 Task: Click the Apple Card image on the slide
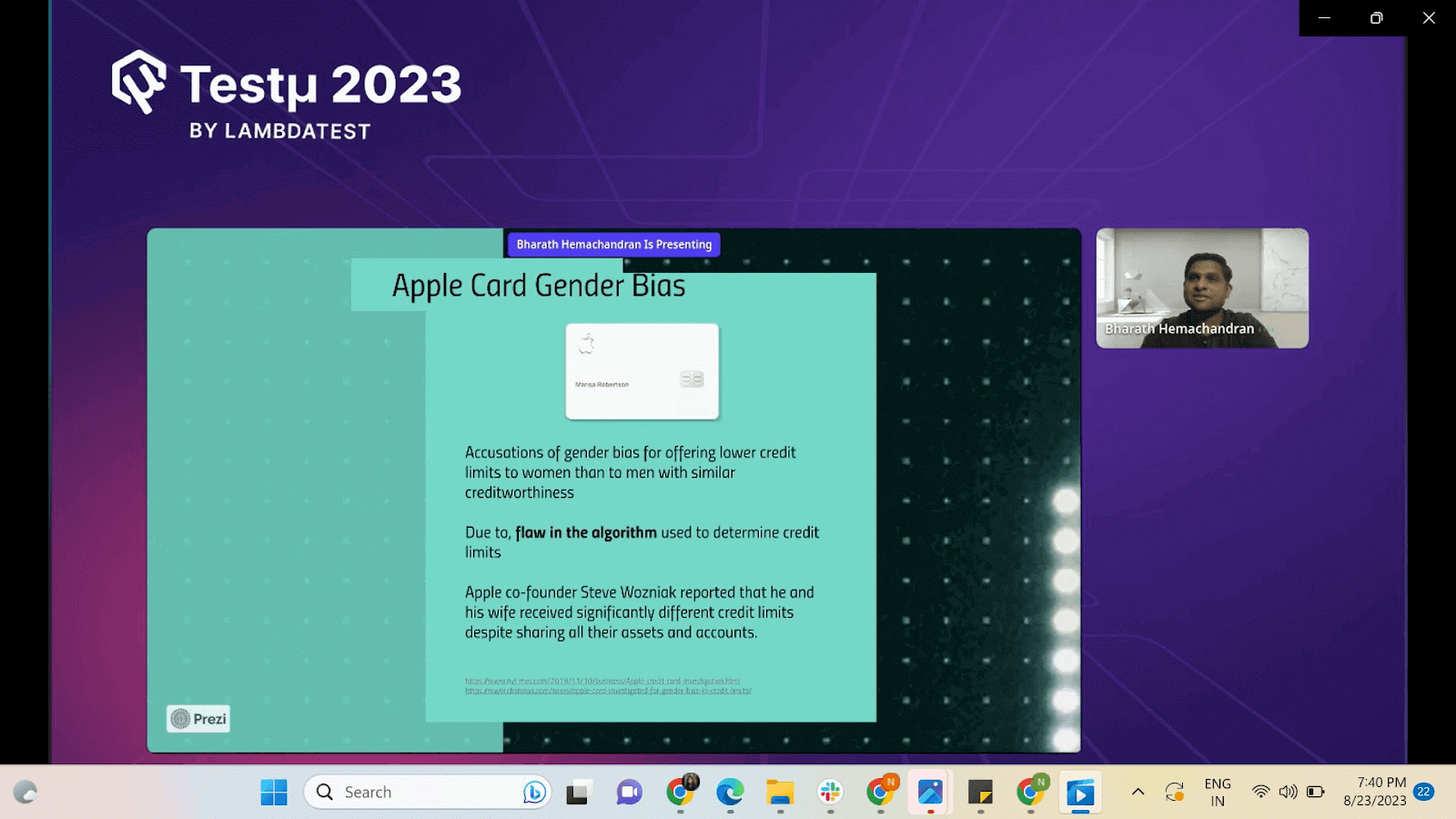point(642,371)
